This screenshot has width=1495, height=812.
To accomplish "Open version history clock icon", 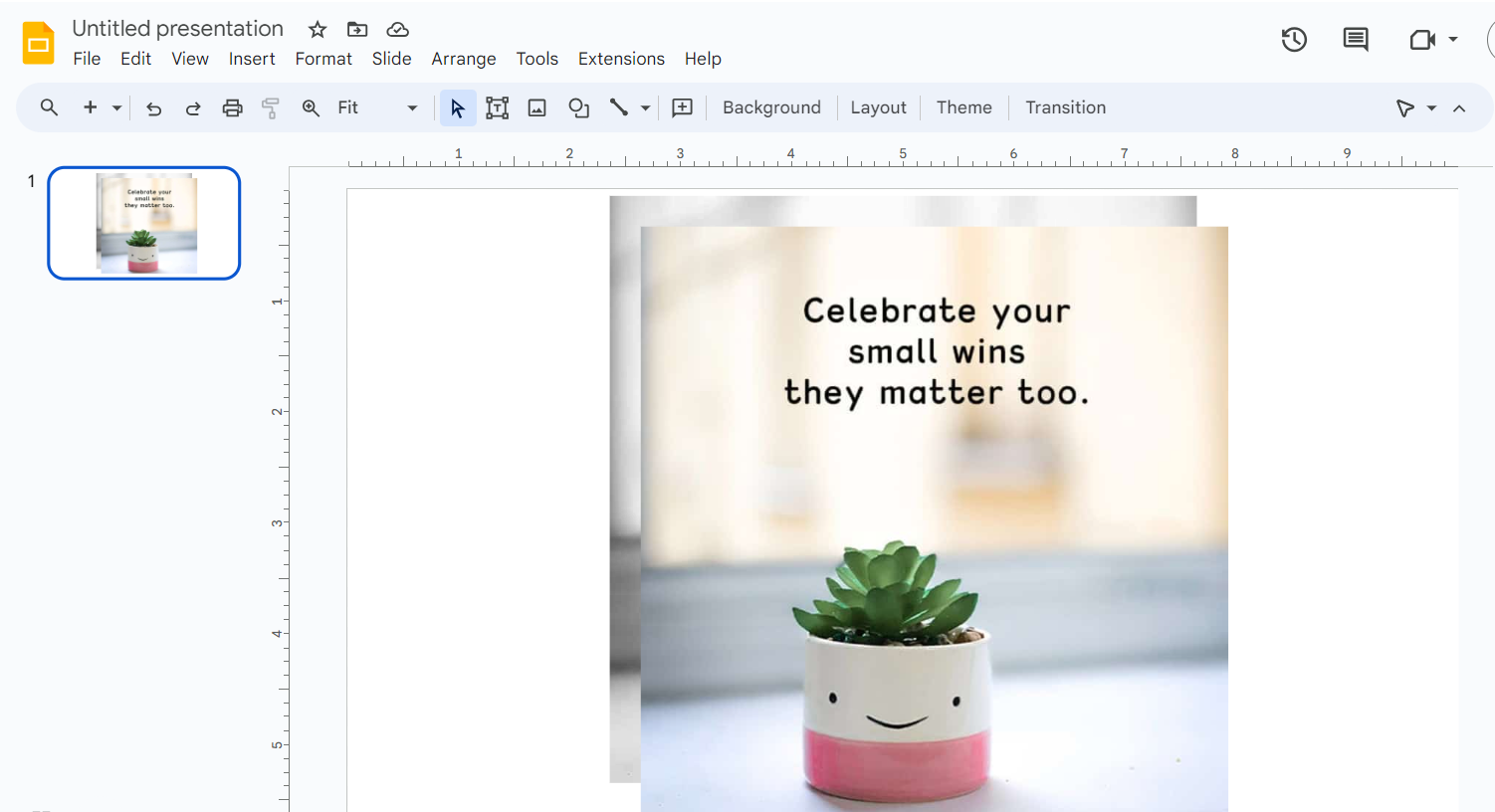I will tap(1294, 40).
